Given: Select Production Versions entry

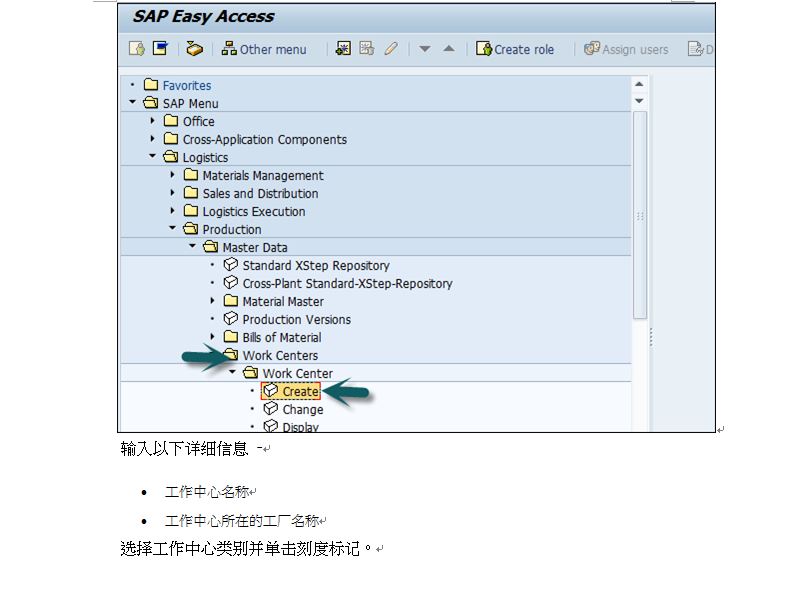Looking at the screenshot, I should point(297,319).
